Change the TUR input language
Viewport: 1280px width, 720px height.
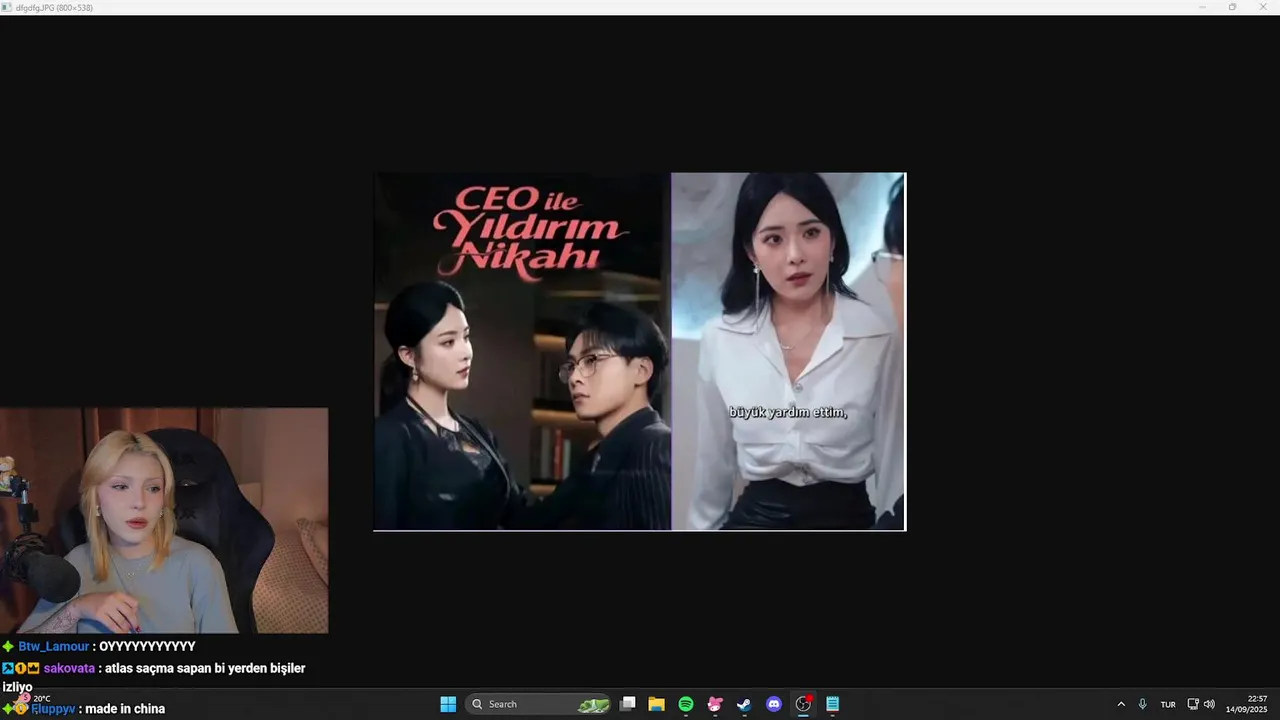coord(1168,704)
